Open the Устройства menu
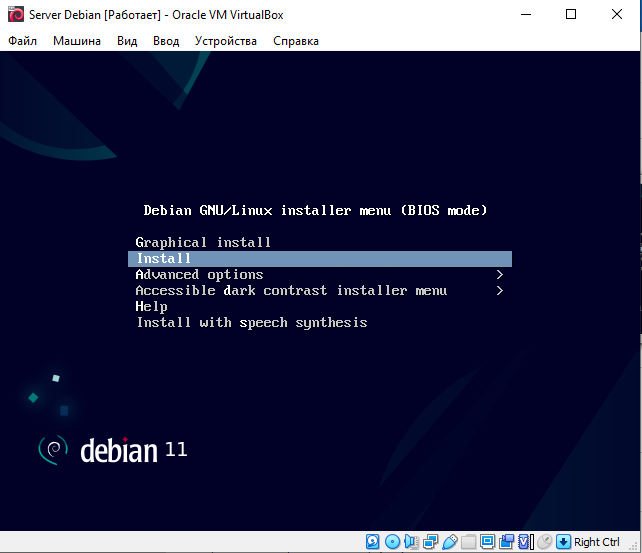This screenshot has width=642, height=553. point(225,41)
